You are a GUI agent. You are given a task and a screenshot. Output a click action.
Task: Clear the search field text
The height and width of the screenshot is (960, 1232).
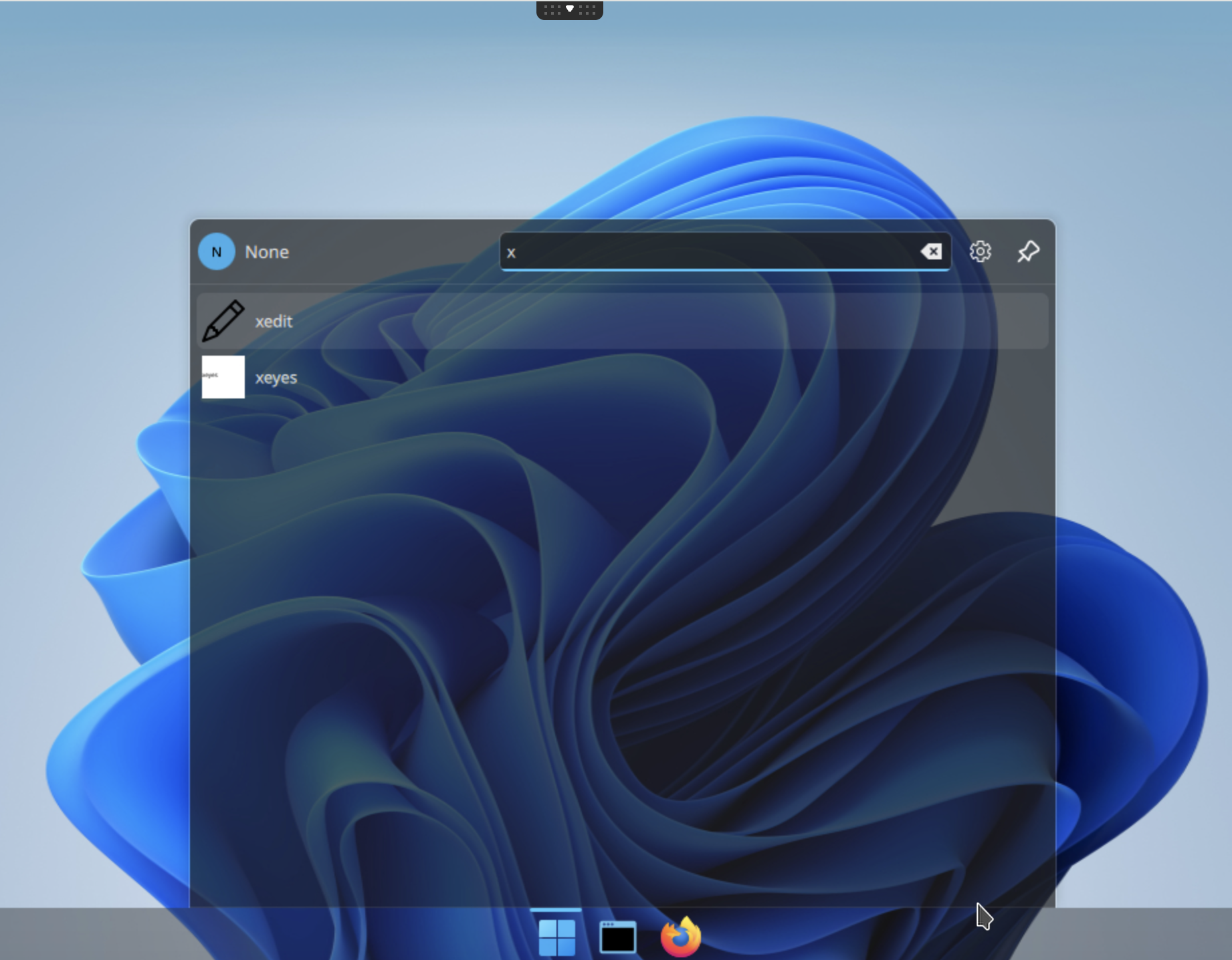pyautogui.click(x=931, y=251)
